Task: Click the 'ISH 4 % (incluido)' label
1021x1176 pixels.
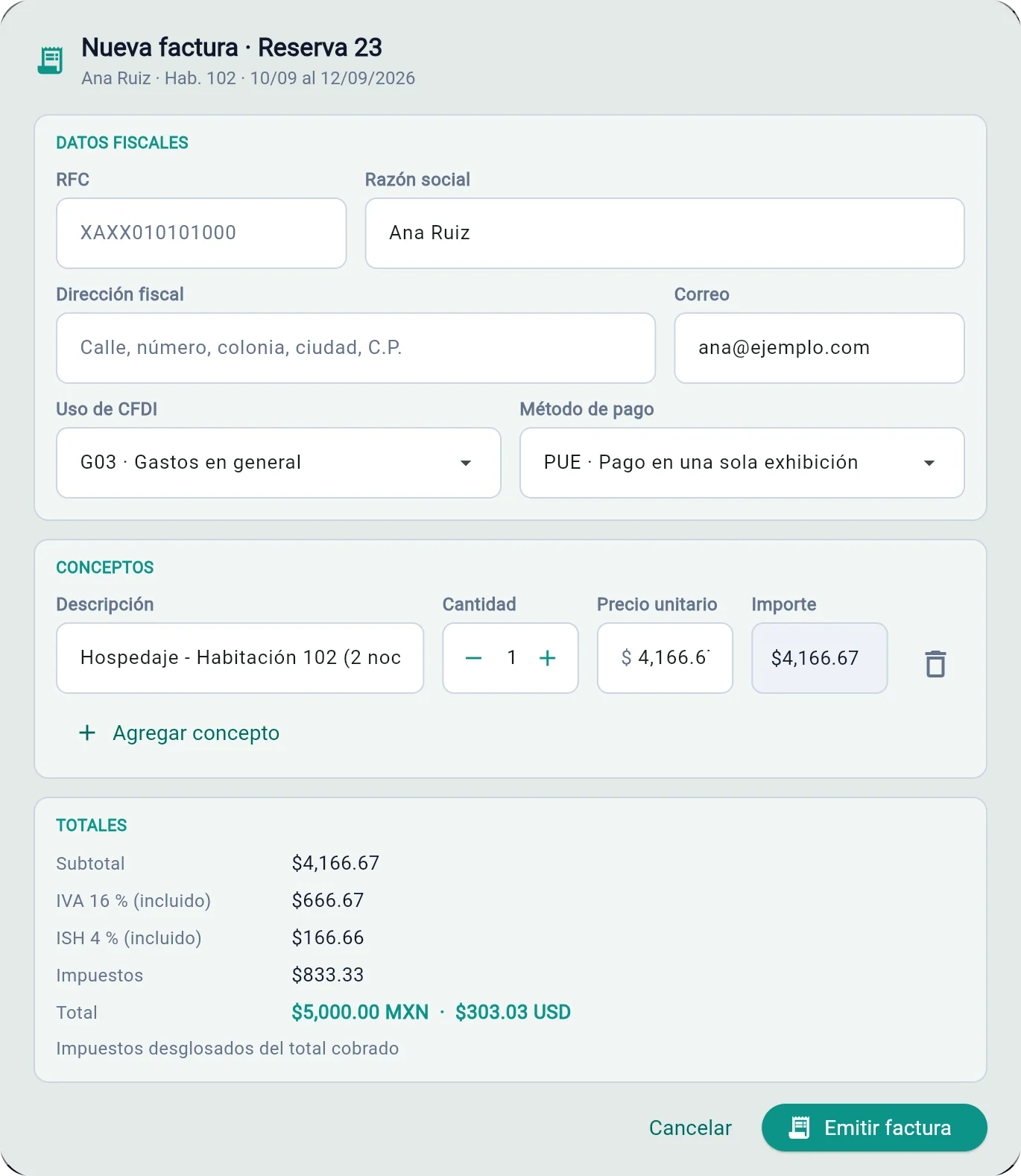Action: coord(129,938)
